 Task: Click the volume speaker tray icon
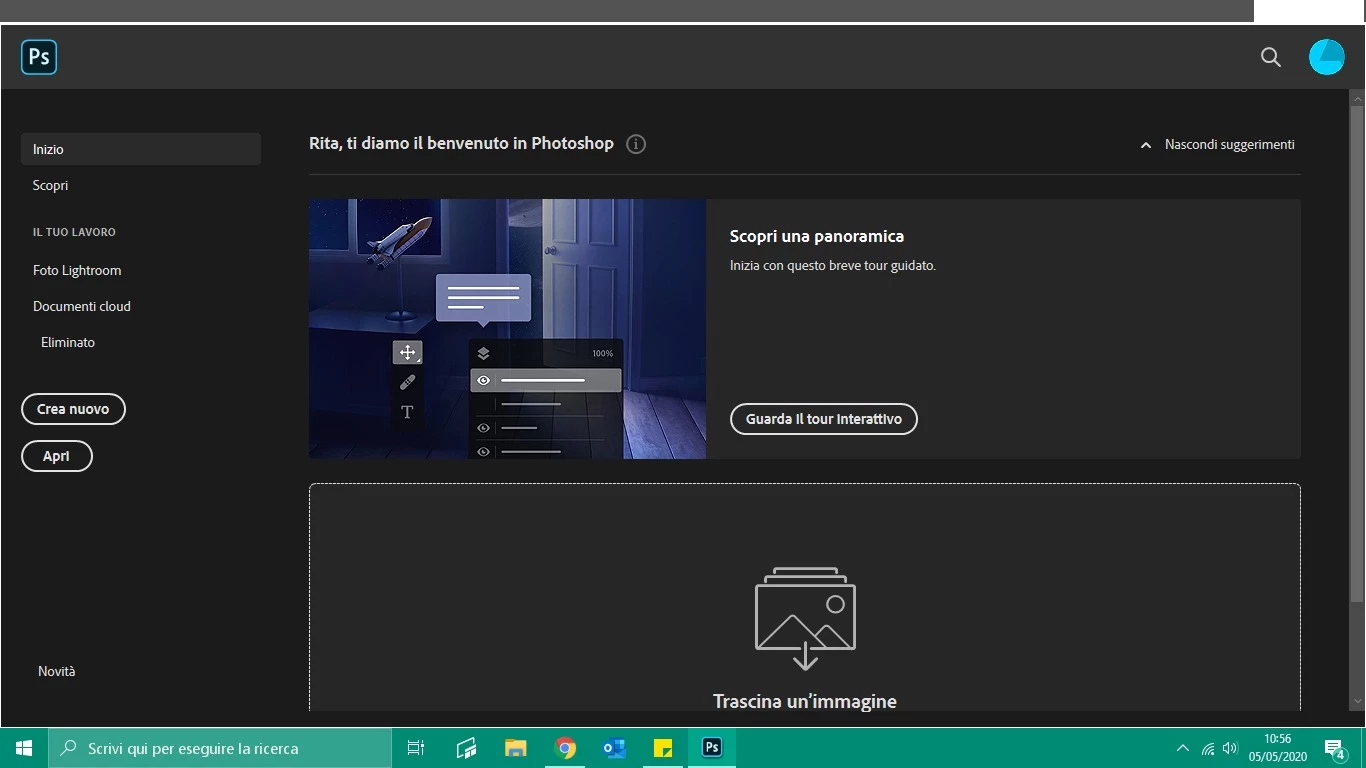pos(1230,748)
